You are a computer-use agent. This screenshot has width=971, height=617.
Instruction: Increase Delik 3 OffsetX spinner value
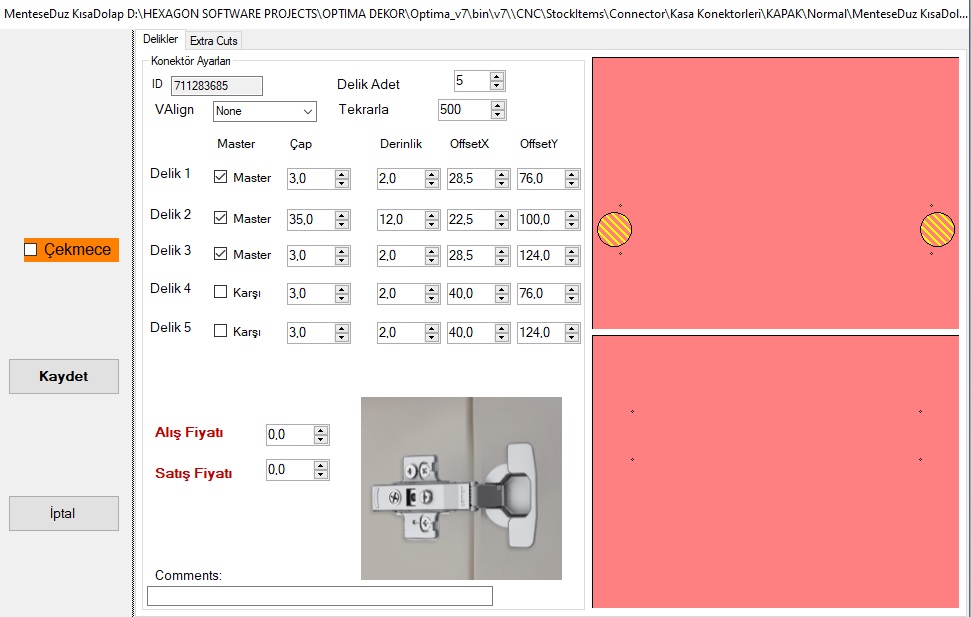pyautogui.click(x=502, y=251)
